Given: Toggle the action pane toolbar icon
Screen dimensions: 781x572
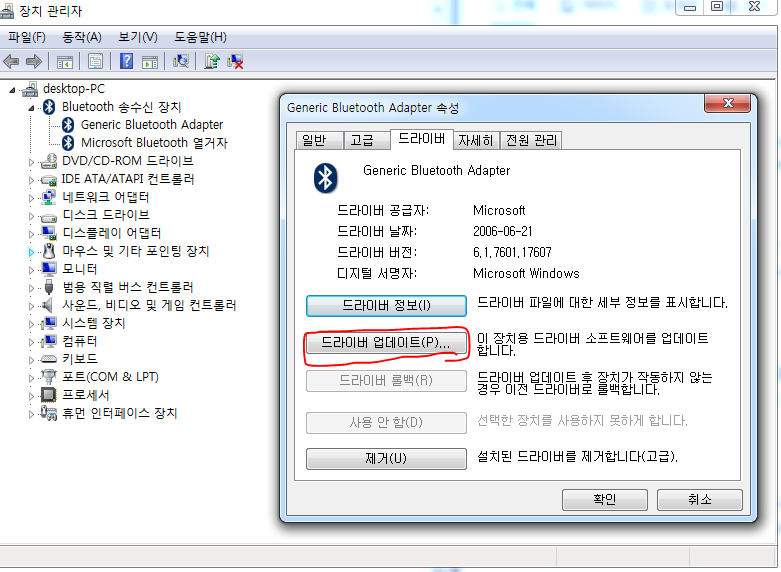Looking at the screenshot, I should pyautogui.click(x=150, y=61).
